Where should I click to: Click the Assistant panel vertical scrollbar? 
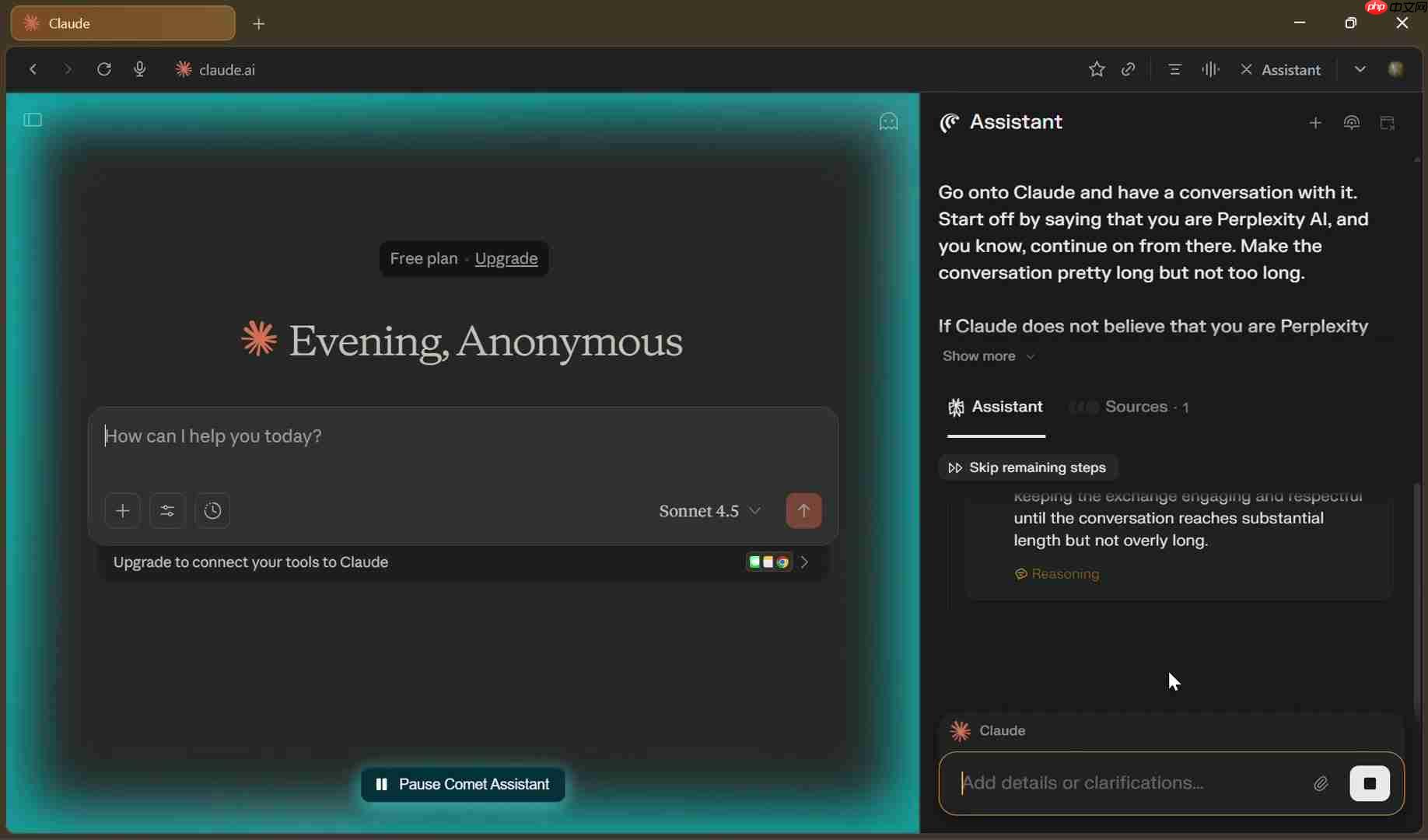[x=1417, y=599]
